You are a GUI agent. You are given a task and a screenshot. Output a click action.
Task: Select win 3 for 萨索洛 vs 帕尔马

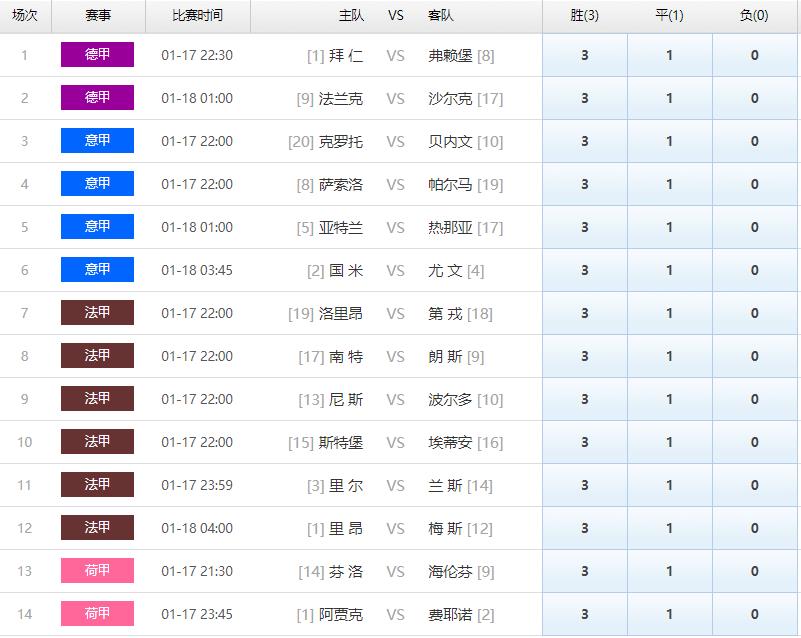pyautogui.click(x=585, y=184)
